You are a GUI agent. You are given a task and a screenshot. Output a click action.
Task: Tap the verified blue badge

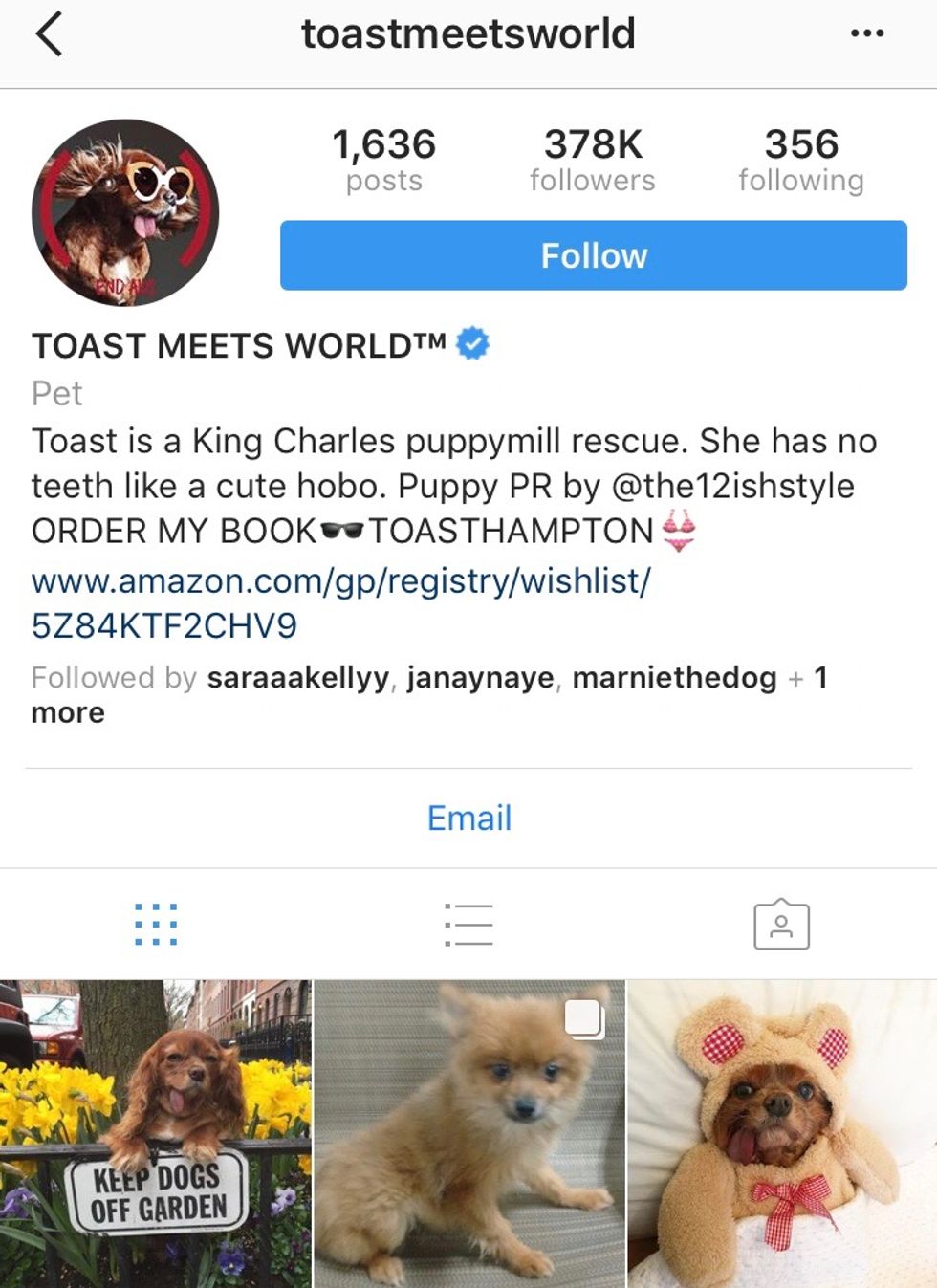click(x=472, y=343)
